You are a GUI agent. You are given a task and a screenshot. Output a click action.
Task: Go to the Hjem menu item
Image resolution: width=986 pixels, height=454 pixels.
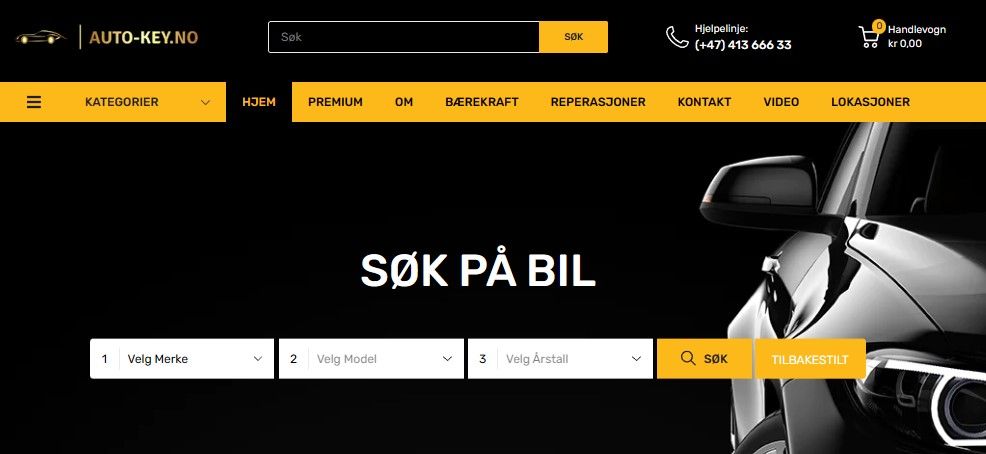click(259, 102)
